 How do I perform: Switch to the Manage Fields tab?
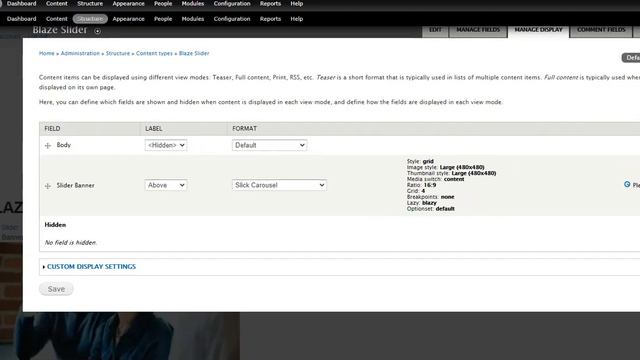click(x=478, y=30)
